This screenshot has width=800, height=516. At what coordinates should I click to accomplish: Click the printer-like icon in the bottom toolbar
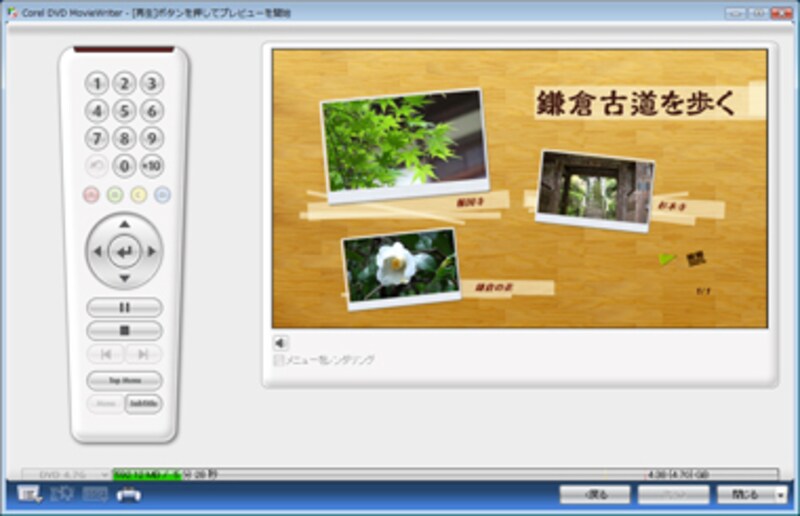point(129,495)
